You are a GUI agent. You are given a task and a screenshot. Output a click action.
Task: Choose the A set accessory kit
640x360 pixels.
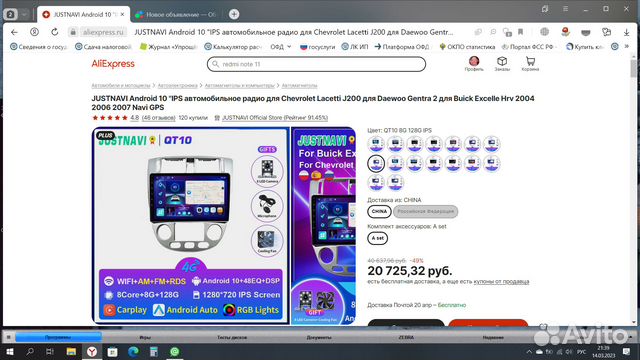pos(378,238)
